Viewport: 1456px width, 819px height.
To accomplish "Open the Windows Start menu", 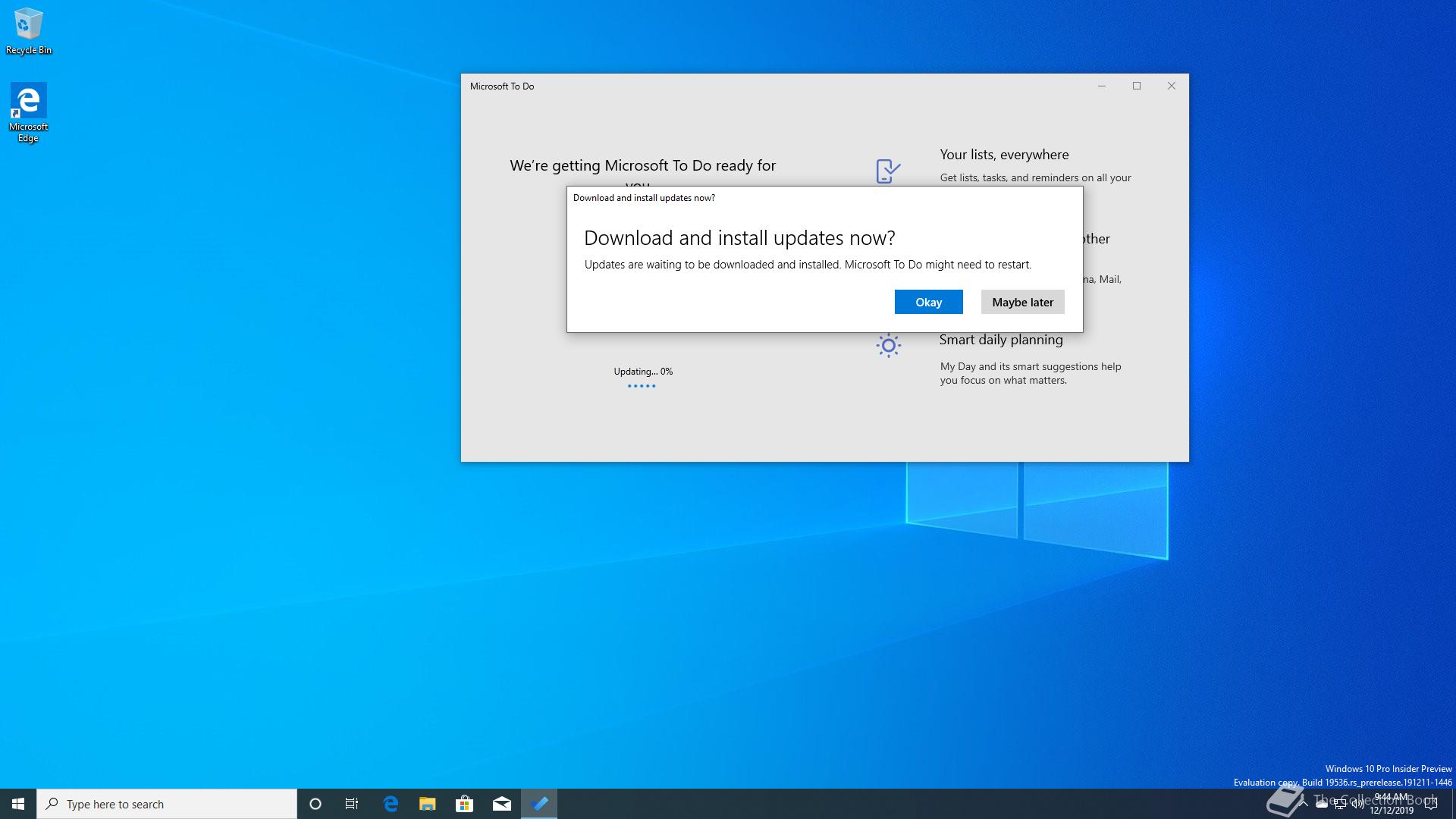I will (18, 804).
